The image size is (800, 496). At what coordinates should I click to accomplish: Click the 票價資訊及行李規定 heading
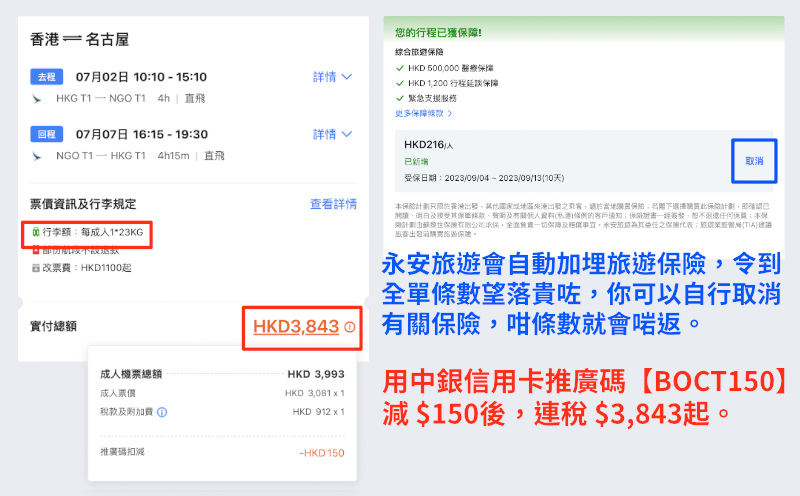coord(83,204)
